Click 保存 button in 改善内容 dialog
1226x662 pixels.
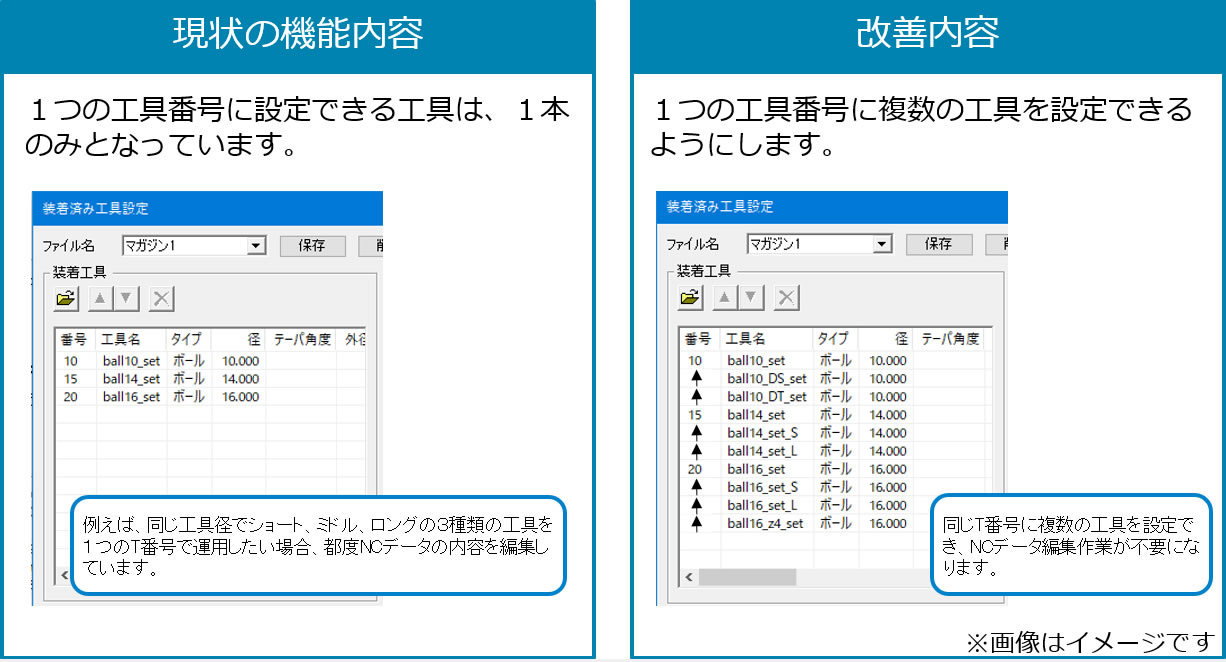(938, 244)
